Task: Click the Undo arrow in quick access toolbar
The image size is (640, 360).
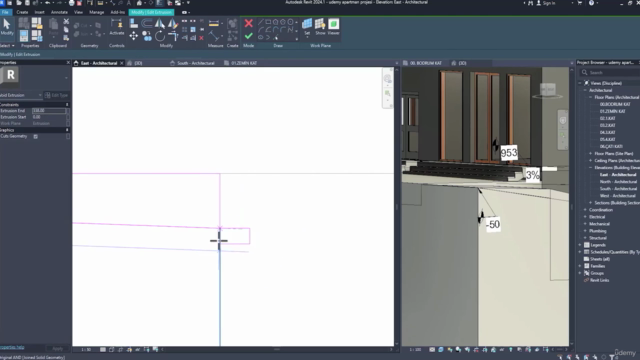Action: 47,3
